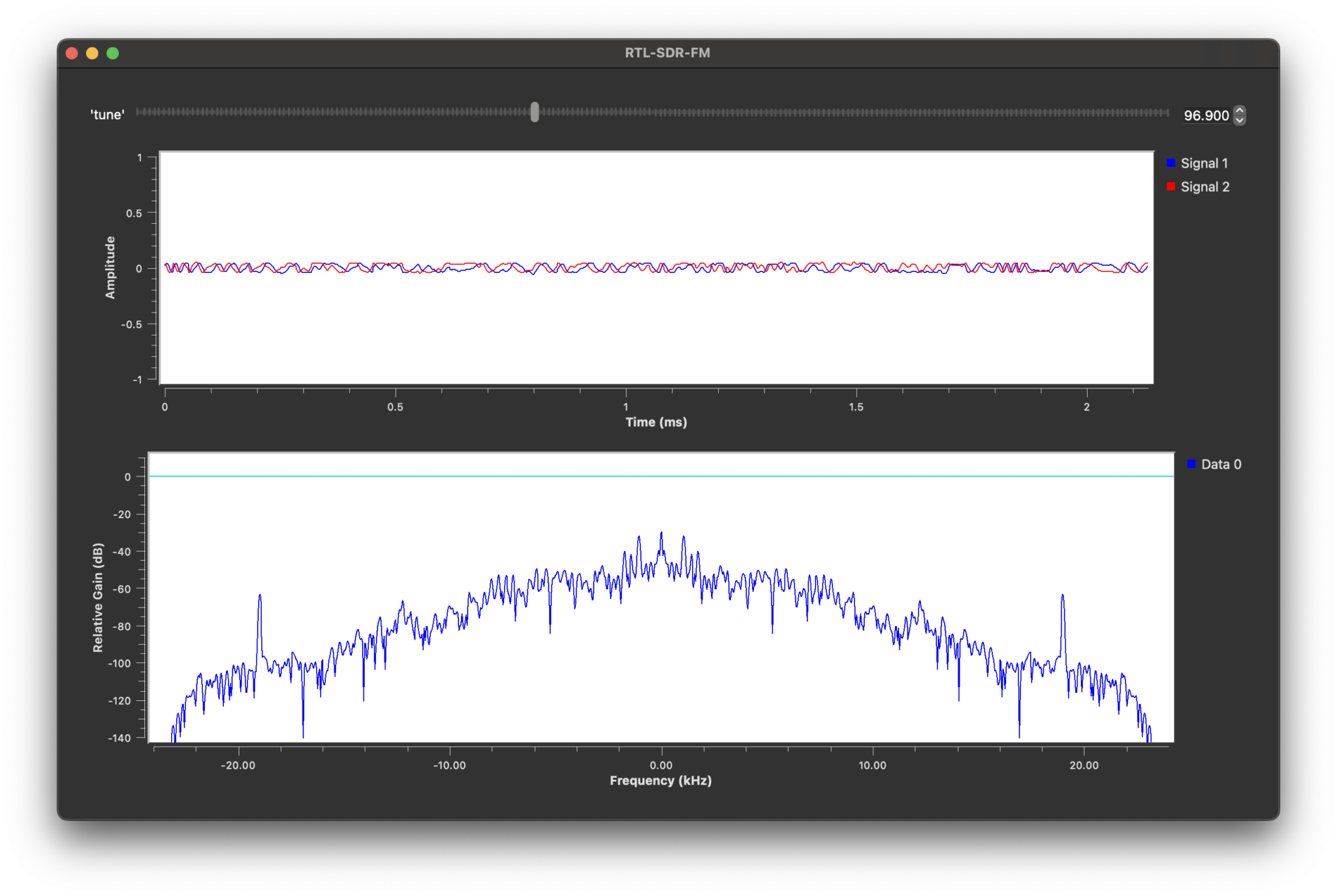This screenshot has width=1337, height=896.
Task: Click the 96.900 frequency input field
Action: pyautogui.click(x=1206, y=116)
